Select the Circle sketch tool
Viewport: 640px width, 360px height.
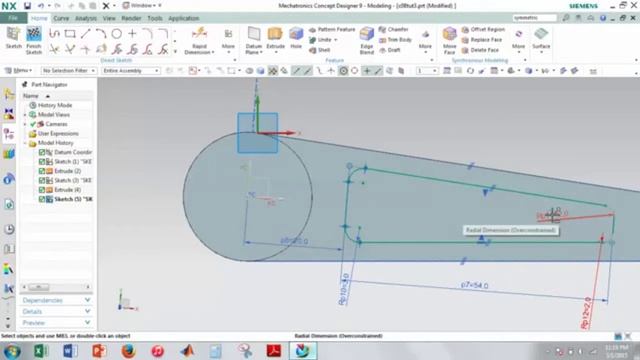click(x=117, y=34)
